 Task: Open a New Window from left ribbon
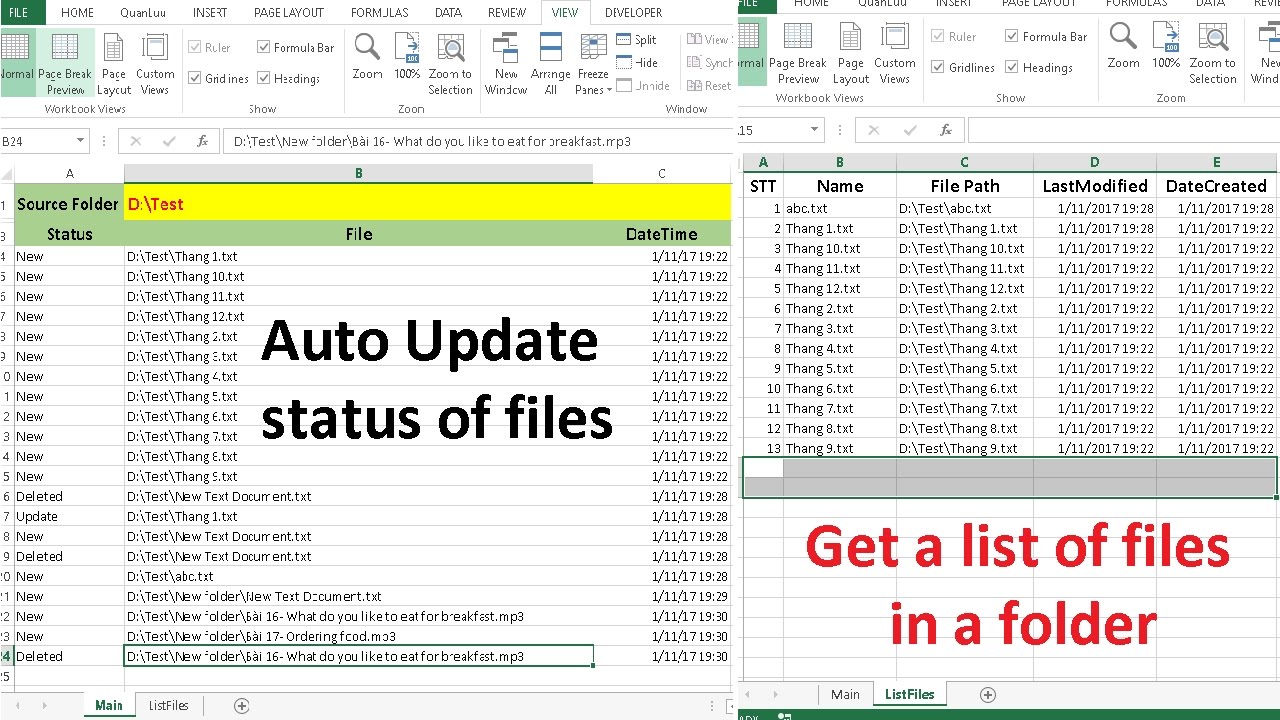click(x=506, y=64)
